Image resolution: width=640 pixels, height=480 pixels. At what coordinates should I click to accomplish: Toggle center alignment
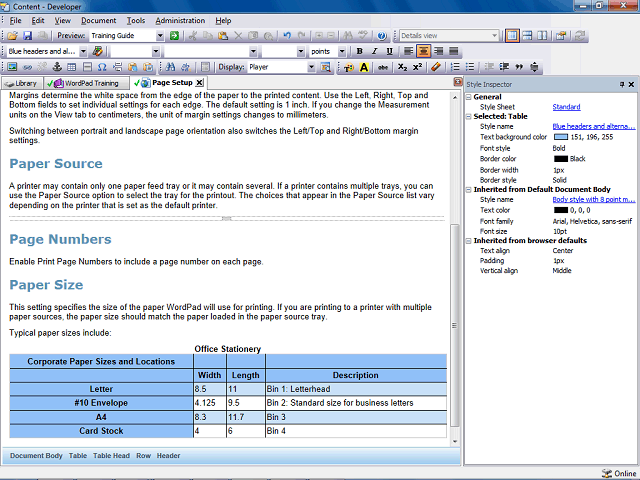(424, 51)
